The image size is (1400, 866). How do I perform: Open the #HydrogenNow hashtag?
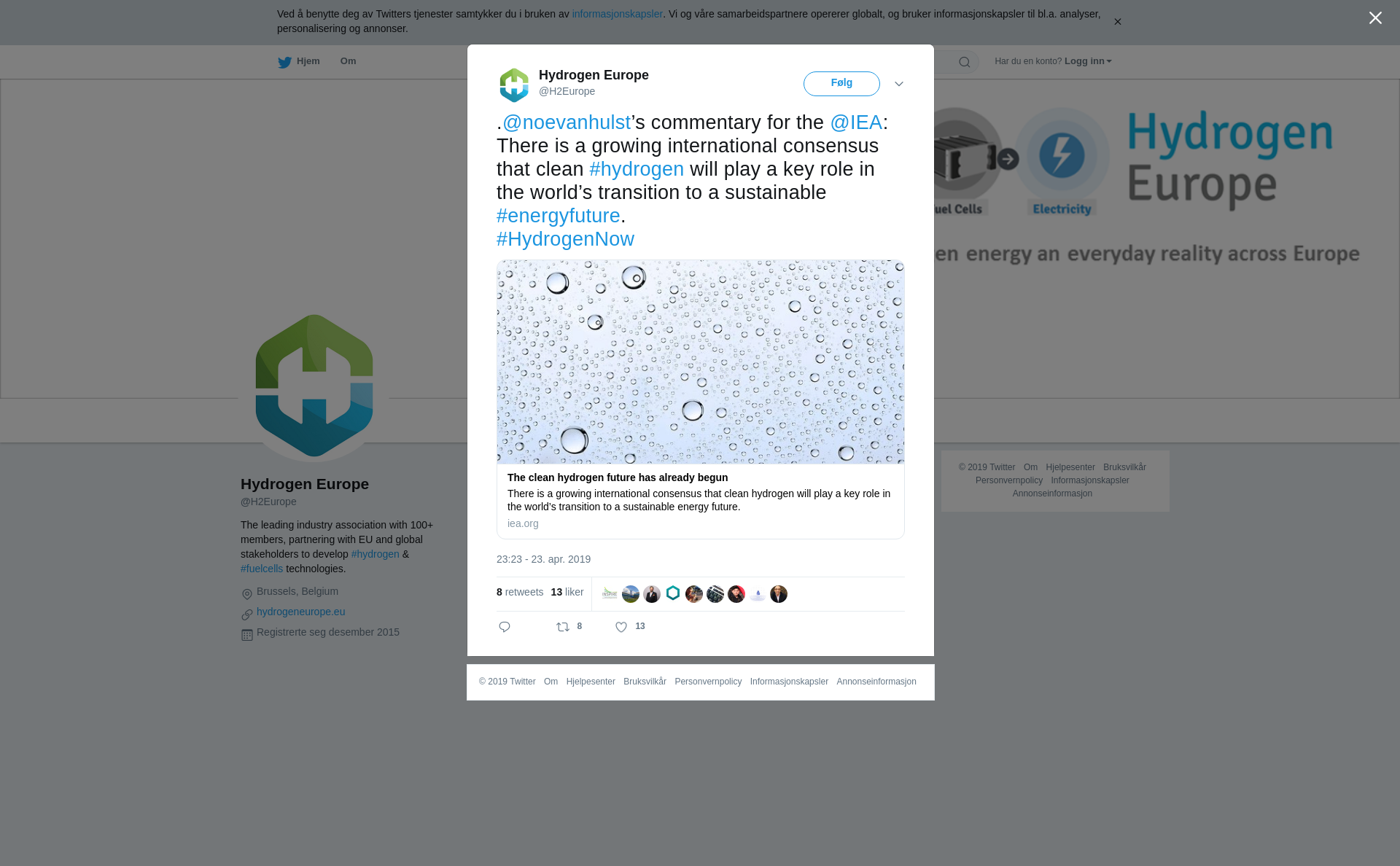[x=565, y=239]
